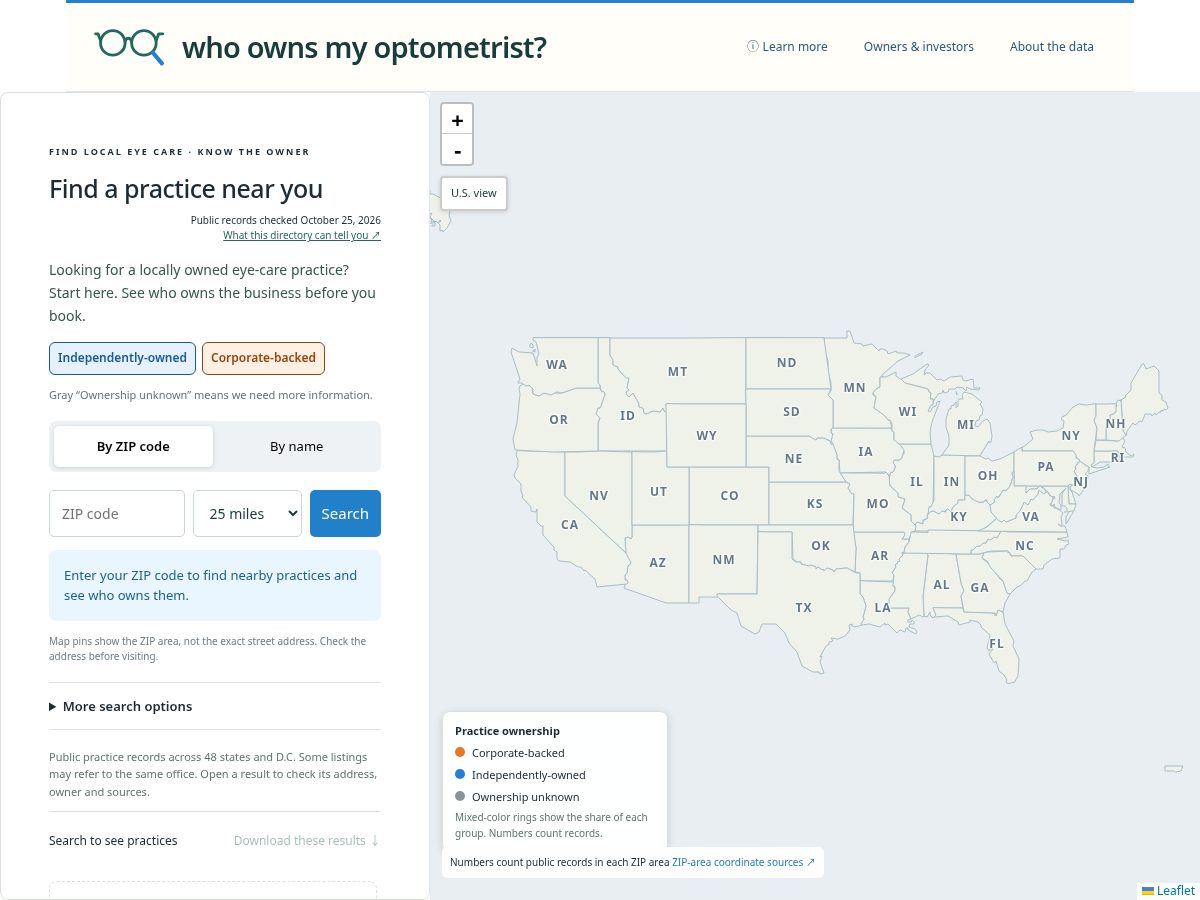Focus the ZIP code input field
The height and width of the screenshot is (900, 1200).
pyautogui.click(x=117, y=513)
